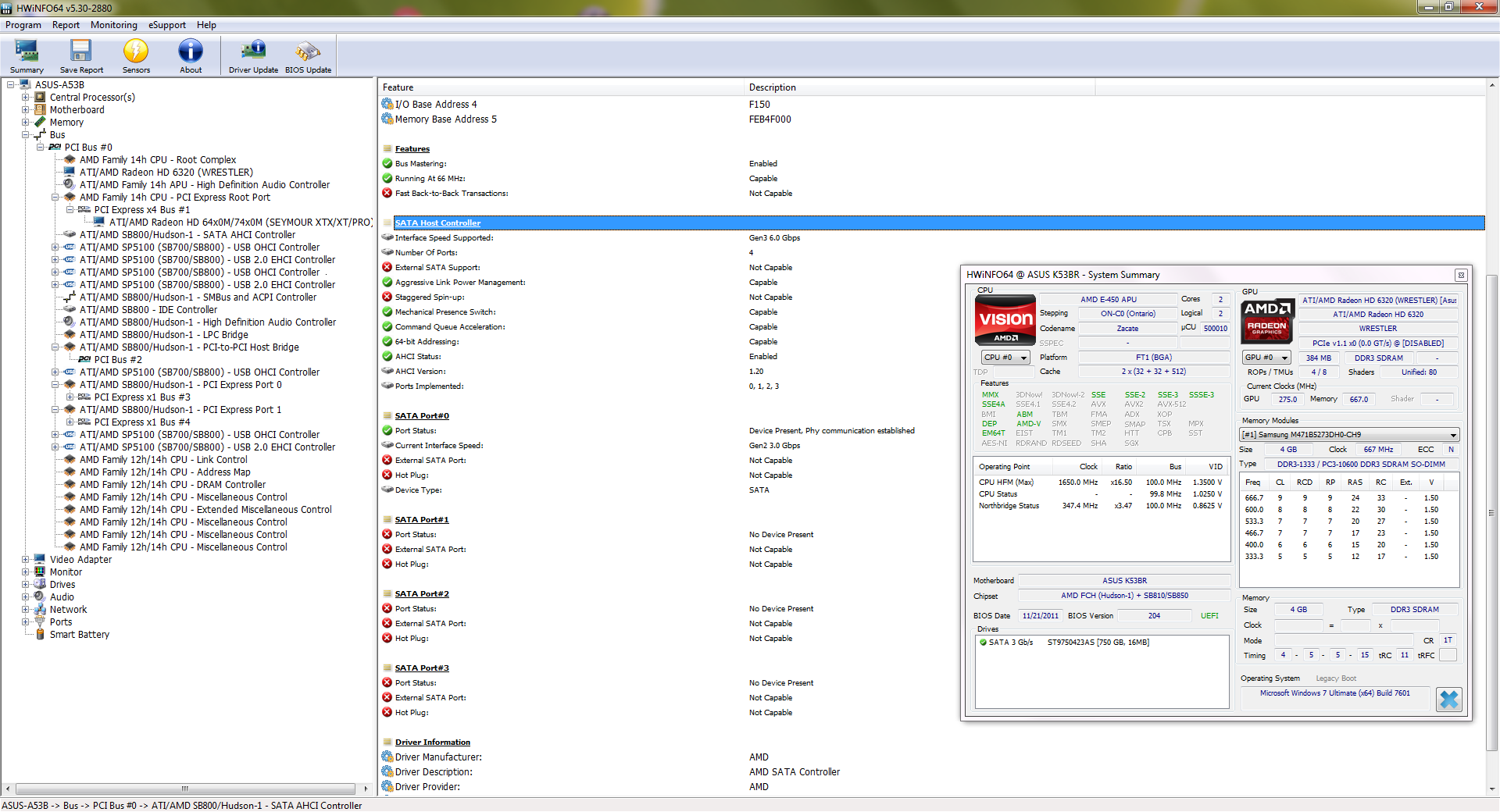Launch Driver Update from toolbar
The height and width of the screenshot is (812, 1500).
click(x=253, y=55)
